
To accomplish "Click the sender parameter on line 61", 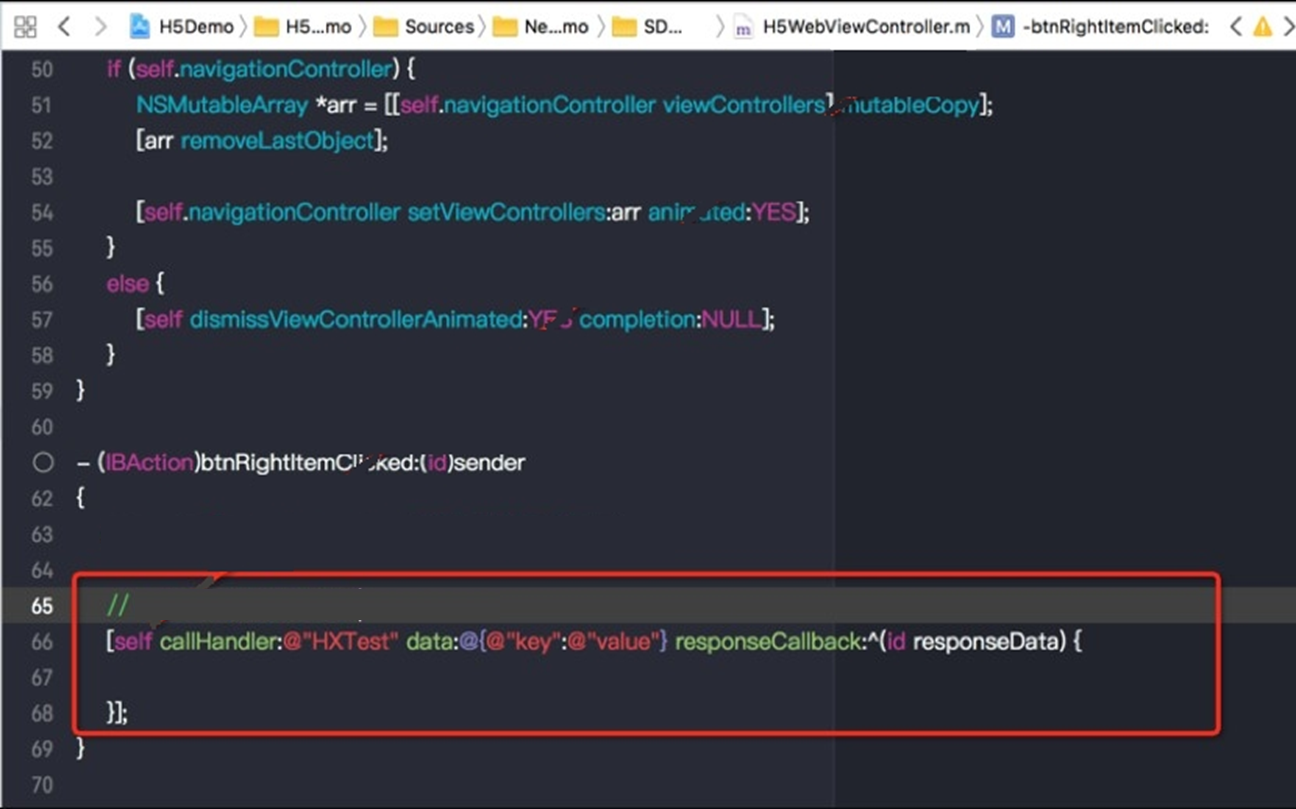I will coord(489,463).
